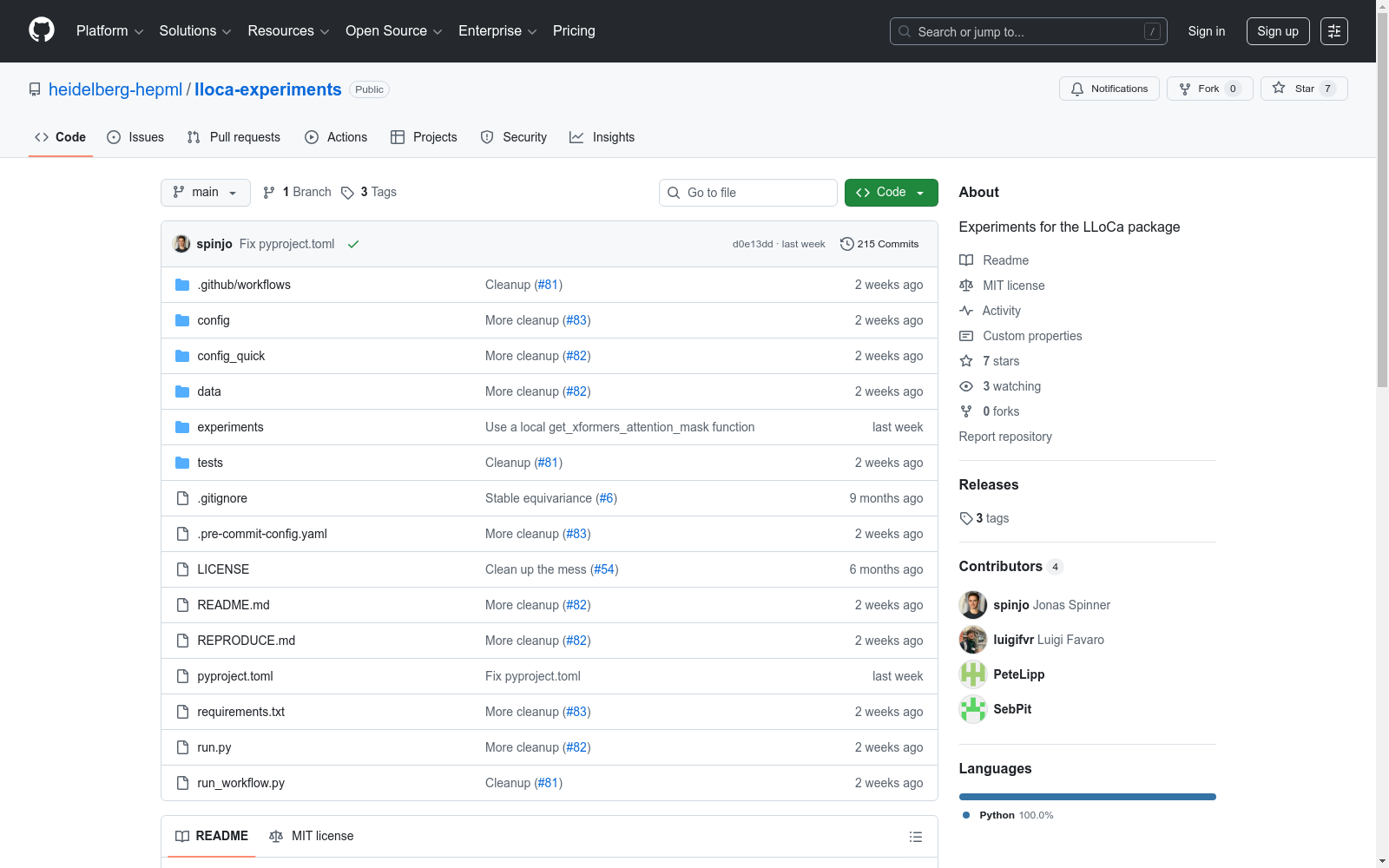Open MIT license in About sidebar
The image size is (1389, 868).
[1002, 286]
